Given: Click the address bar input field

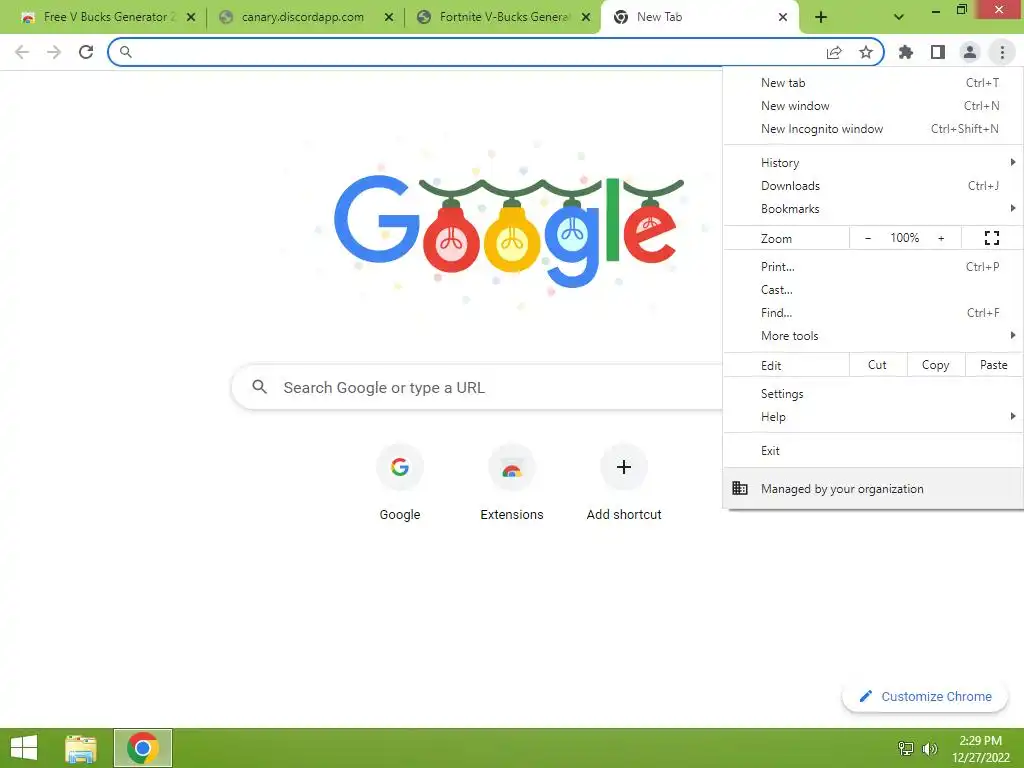Looking at the screenshot, I should click(477, 52).
